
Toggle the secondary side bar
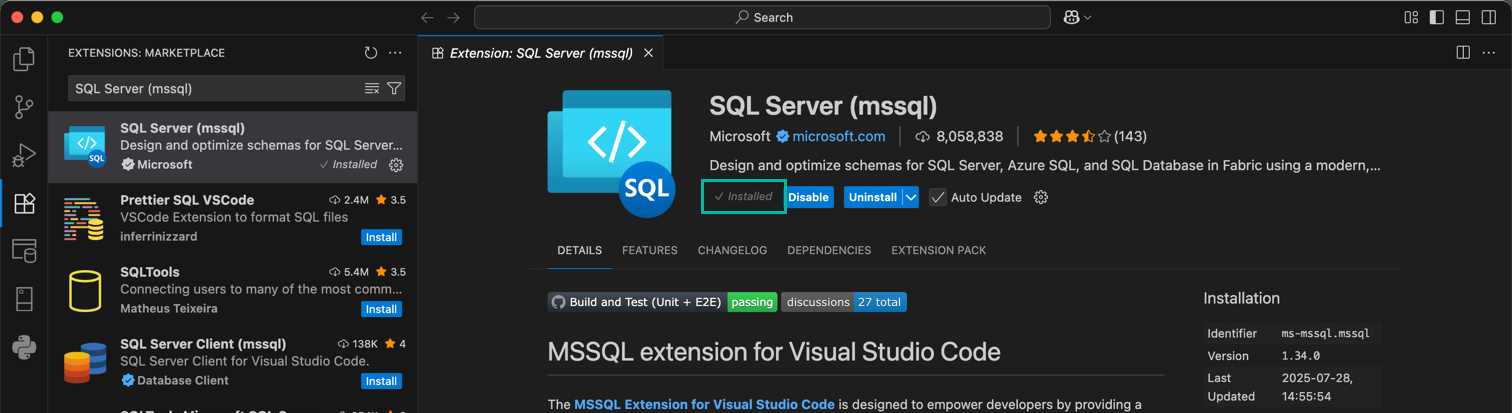click(1489, 17)
